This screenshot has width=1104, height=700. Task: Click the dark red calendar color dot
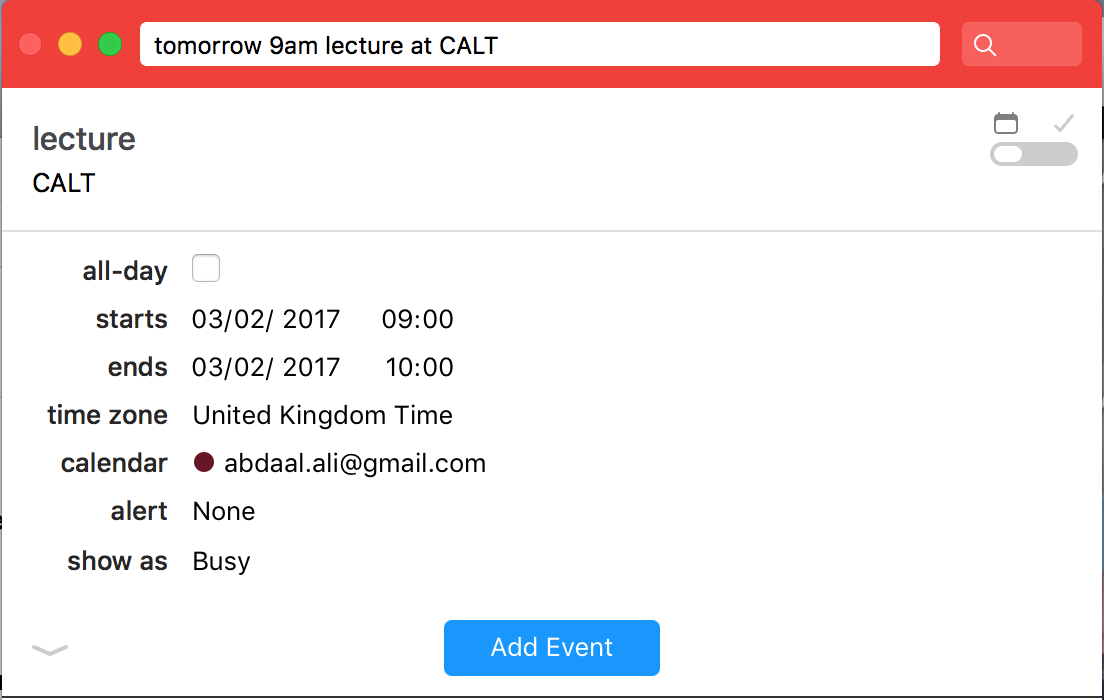[x=203, y=463]
